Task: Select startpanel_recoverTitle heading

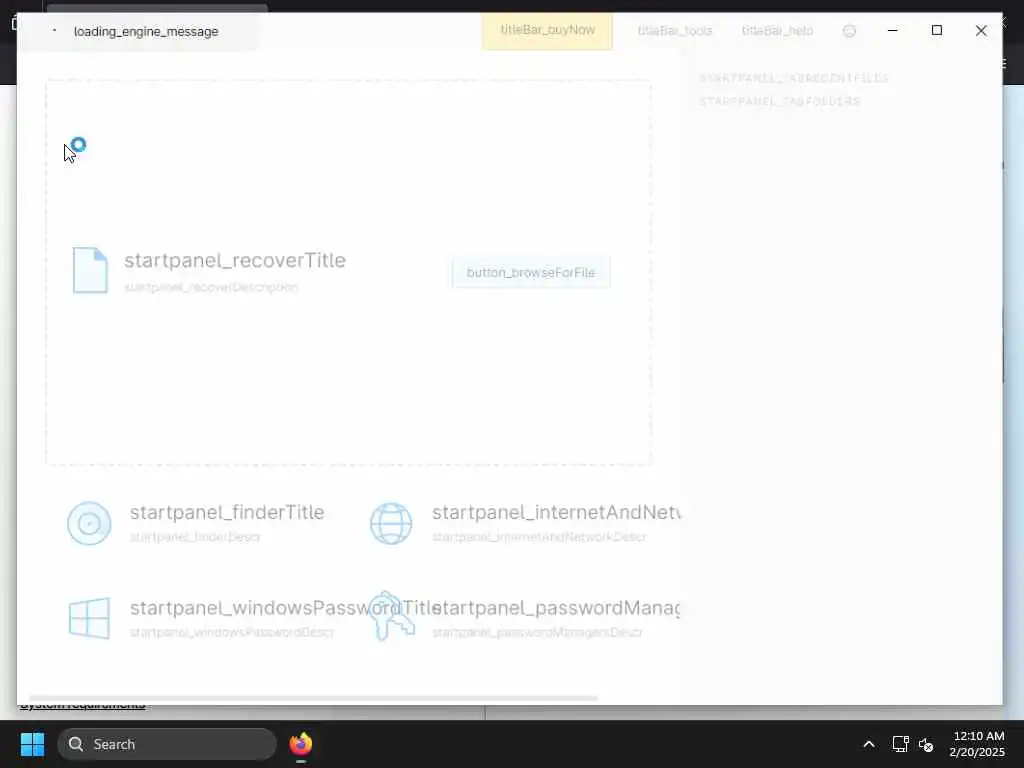Action: 235,260
